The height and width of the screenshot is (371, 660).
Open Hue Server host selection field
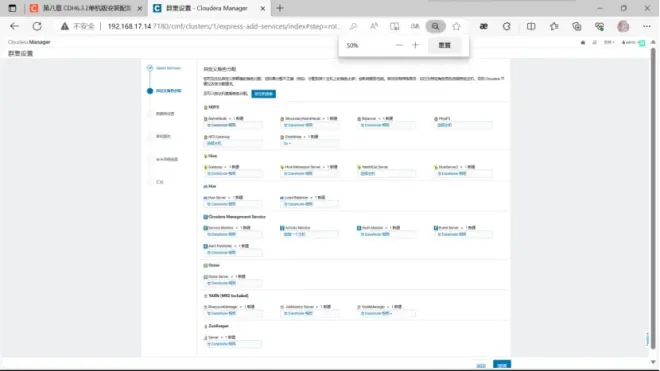(x=233, y=204)
